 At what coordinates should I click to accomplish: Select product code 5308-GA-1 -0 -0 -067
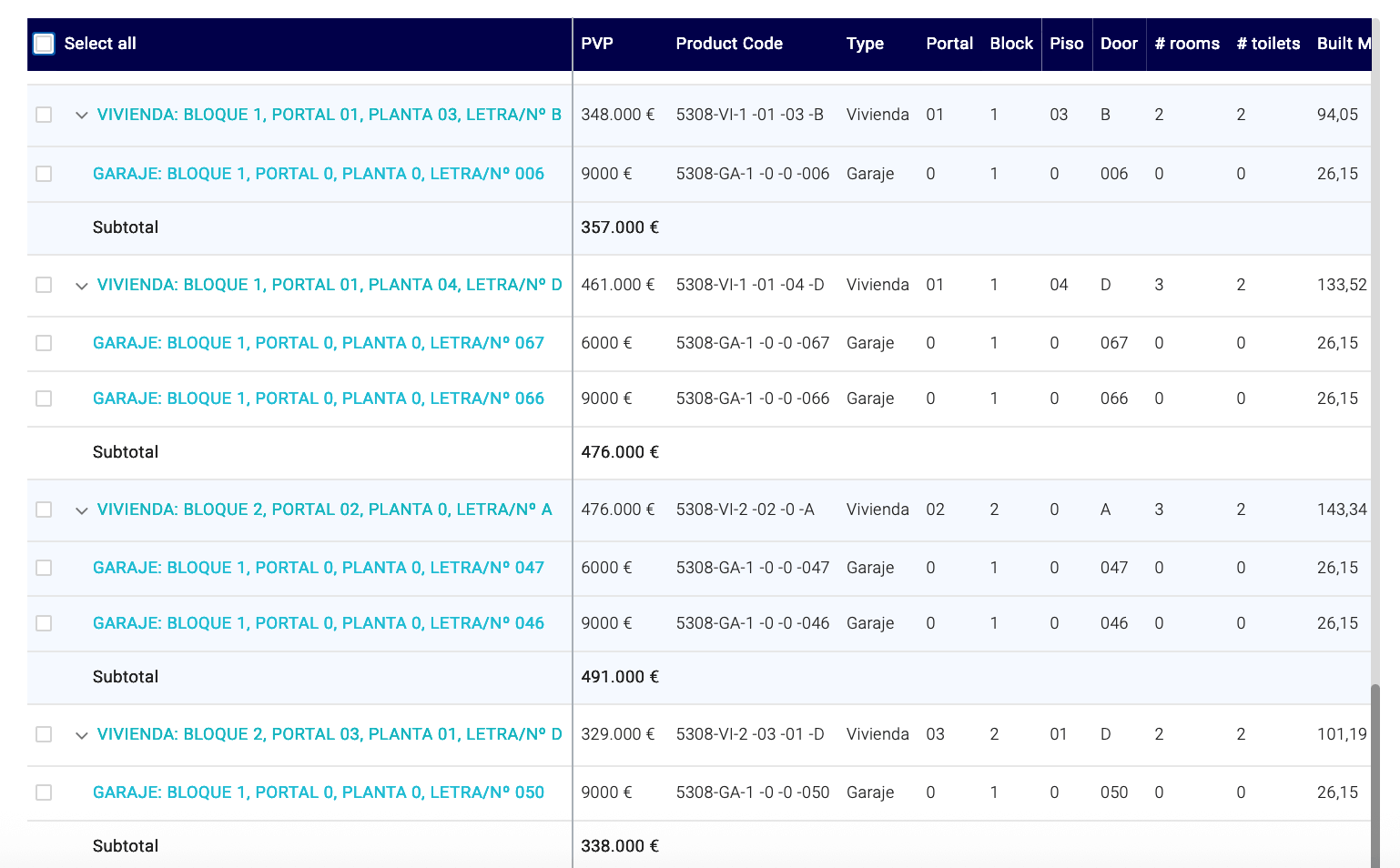click(753, 343)
